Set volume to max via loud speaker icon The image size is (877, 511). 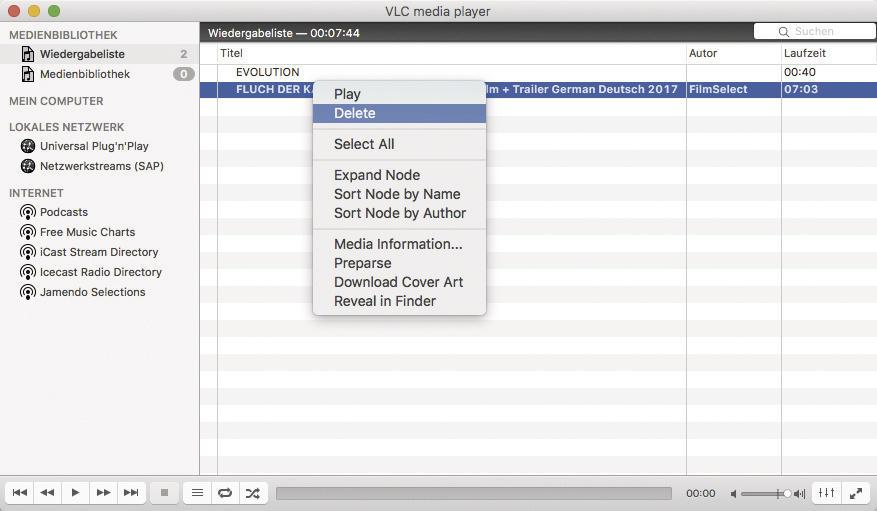click(x=800, y=494)
